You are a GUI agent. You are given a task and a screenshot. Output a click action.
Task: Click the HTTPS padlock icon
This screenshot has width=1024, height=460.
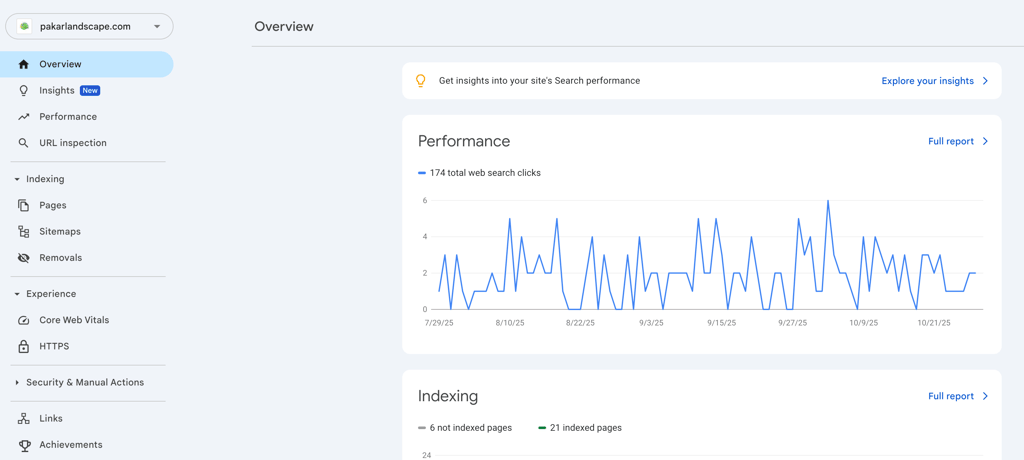24,346
